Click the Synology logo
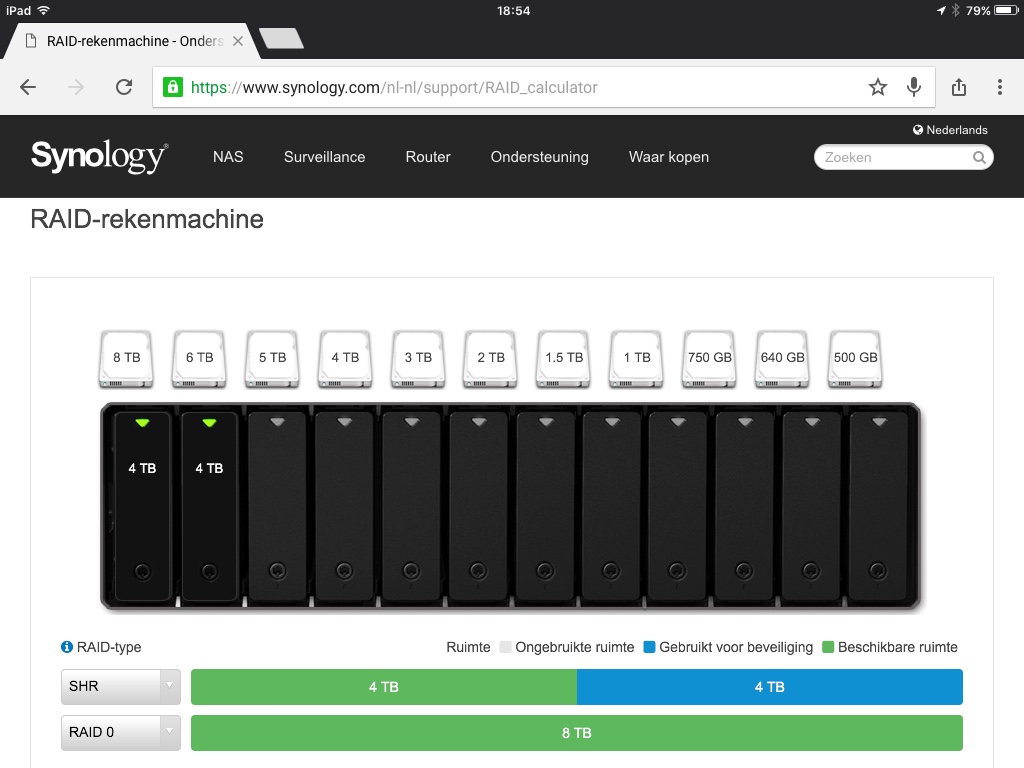Screen dimensions: 1024x768 click(x=99, y=157)
